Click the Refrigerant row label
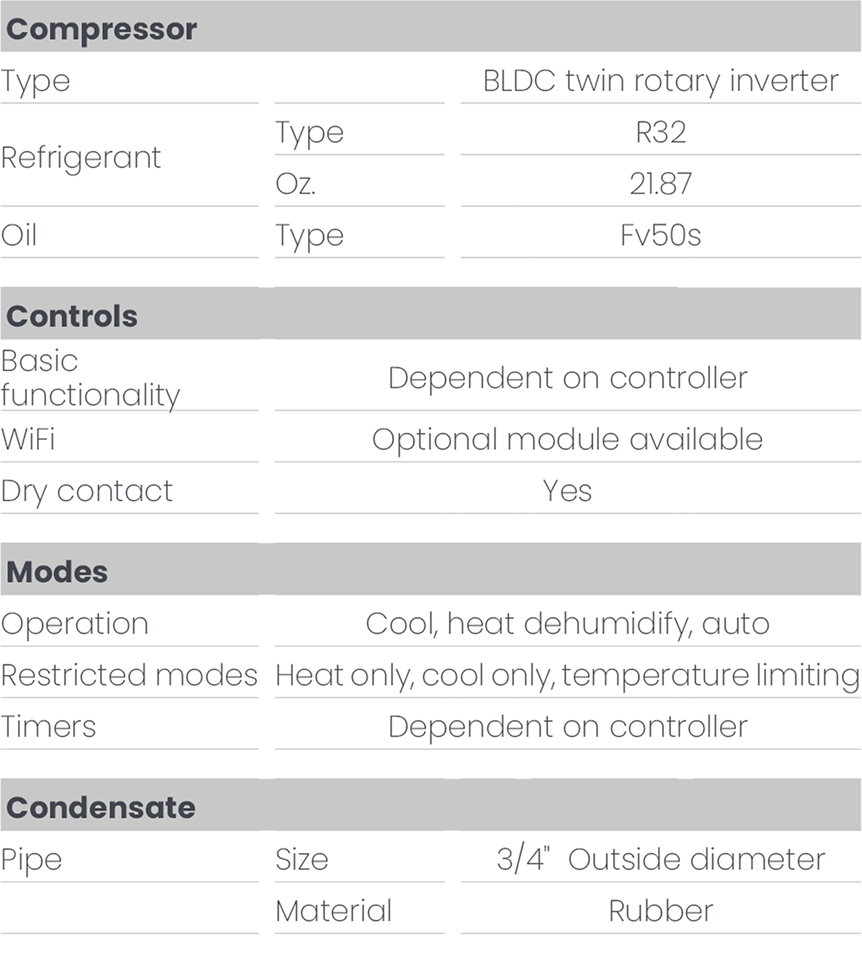This screenshot has width=862, height=957. 81,158
